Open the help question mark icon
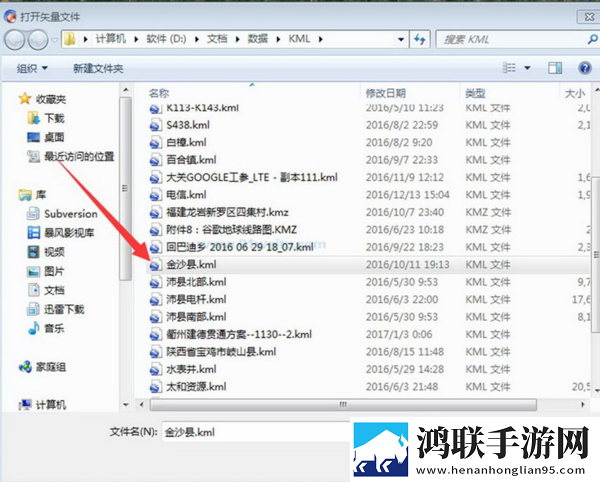Viewport: 600px width, 482px height. point(585,68)
